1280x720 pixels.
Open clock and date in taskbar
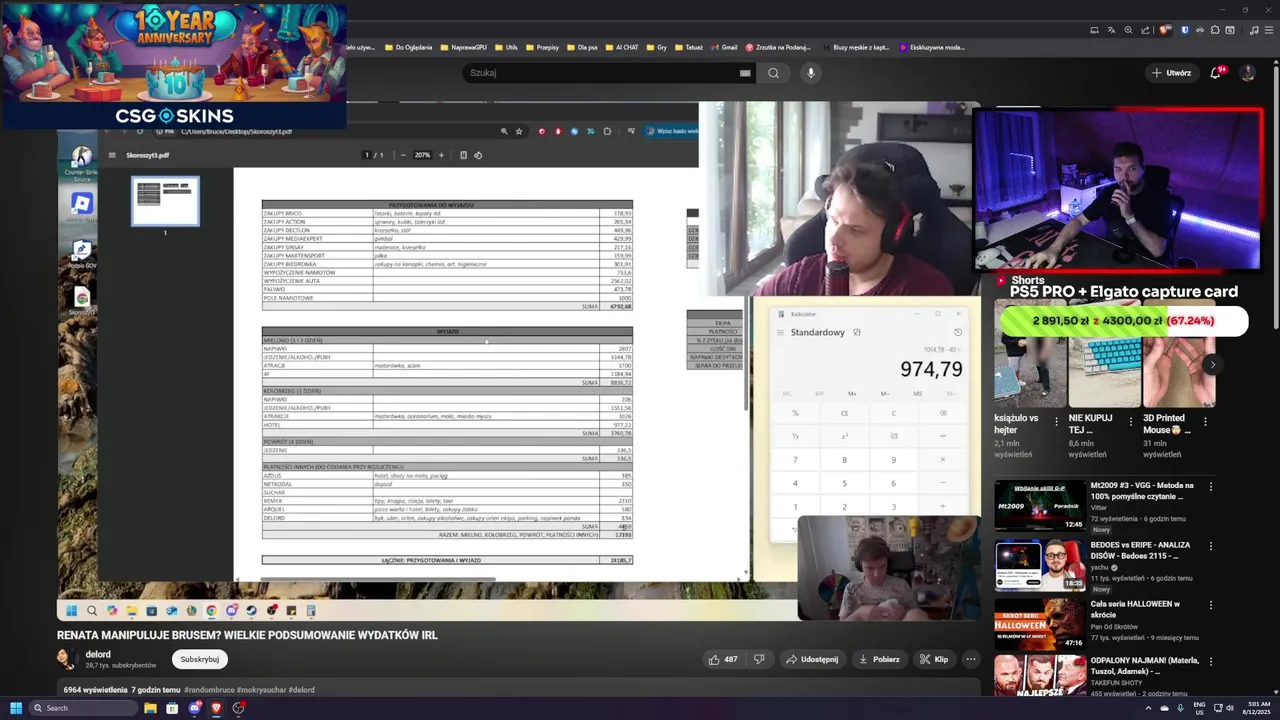(x=1254, y=708)
